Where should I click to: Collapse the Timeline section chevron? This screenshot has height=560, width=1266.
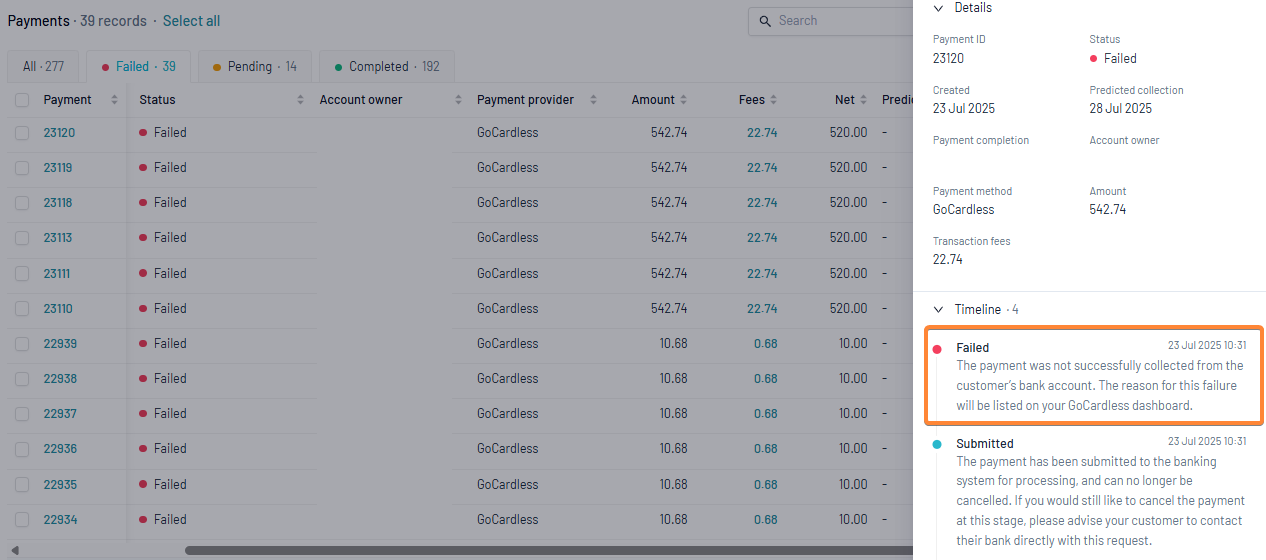[938, 310]
